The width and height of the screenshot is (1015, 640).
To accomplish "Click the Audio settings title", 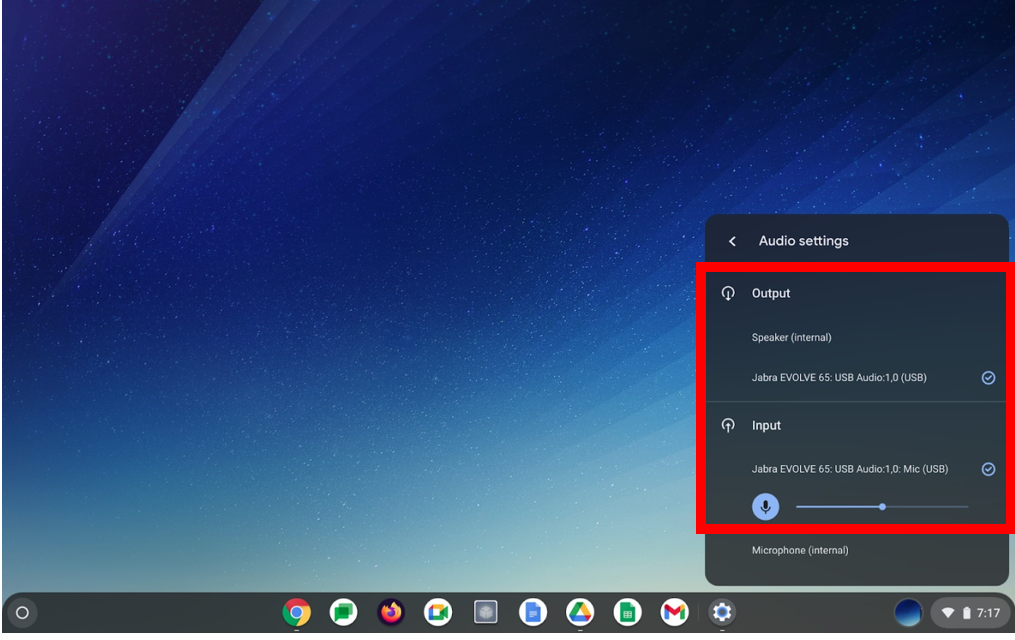I will pos(803,241).
